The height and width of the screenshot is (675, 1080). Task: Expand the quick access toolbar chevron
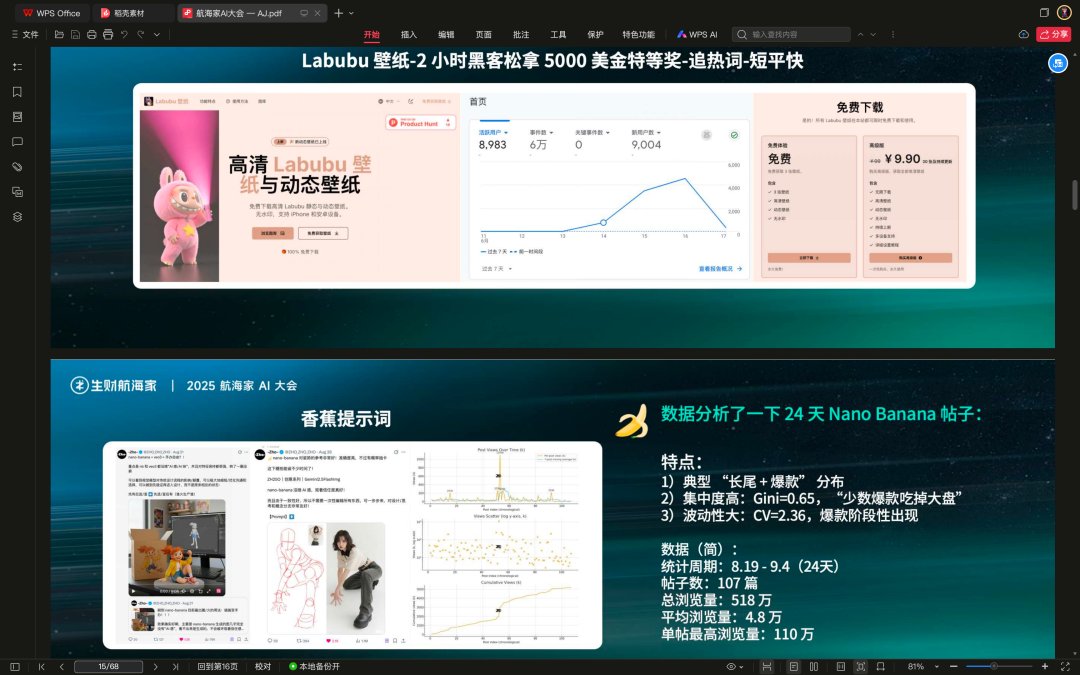(157, 34)
